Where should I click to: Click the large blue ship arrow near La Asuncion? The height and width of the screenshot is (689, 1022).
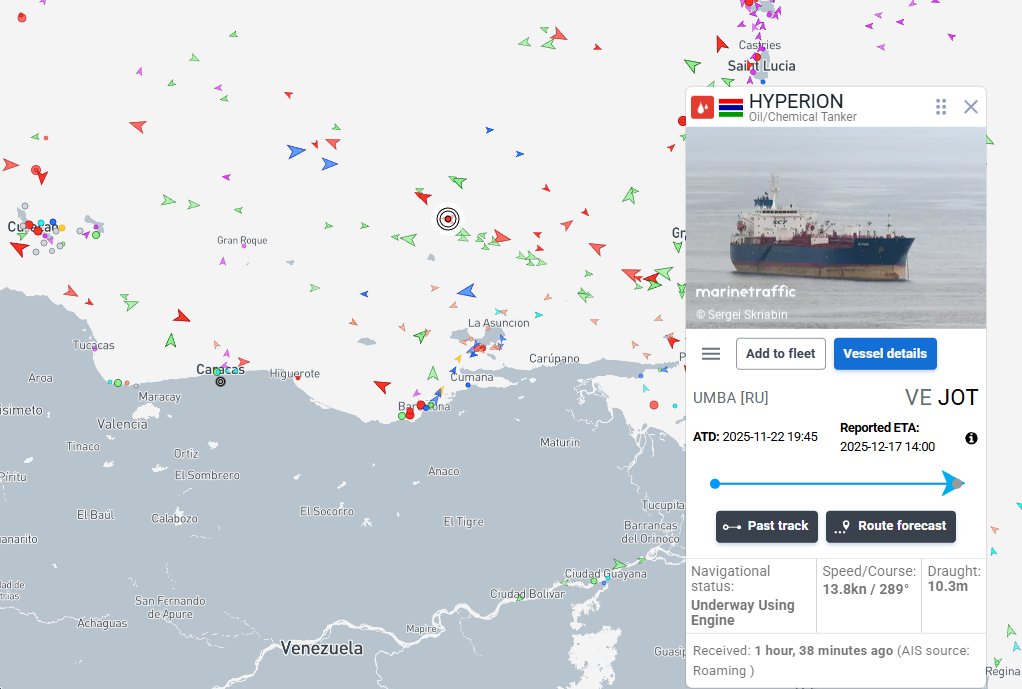[x=467, y=291]
